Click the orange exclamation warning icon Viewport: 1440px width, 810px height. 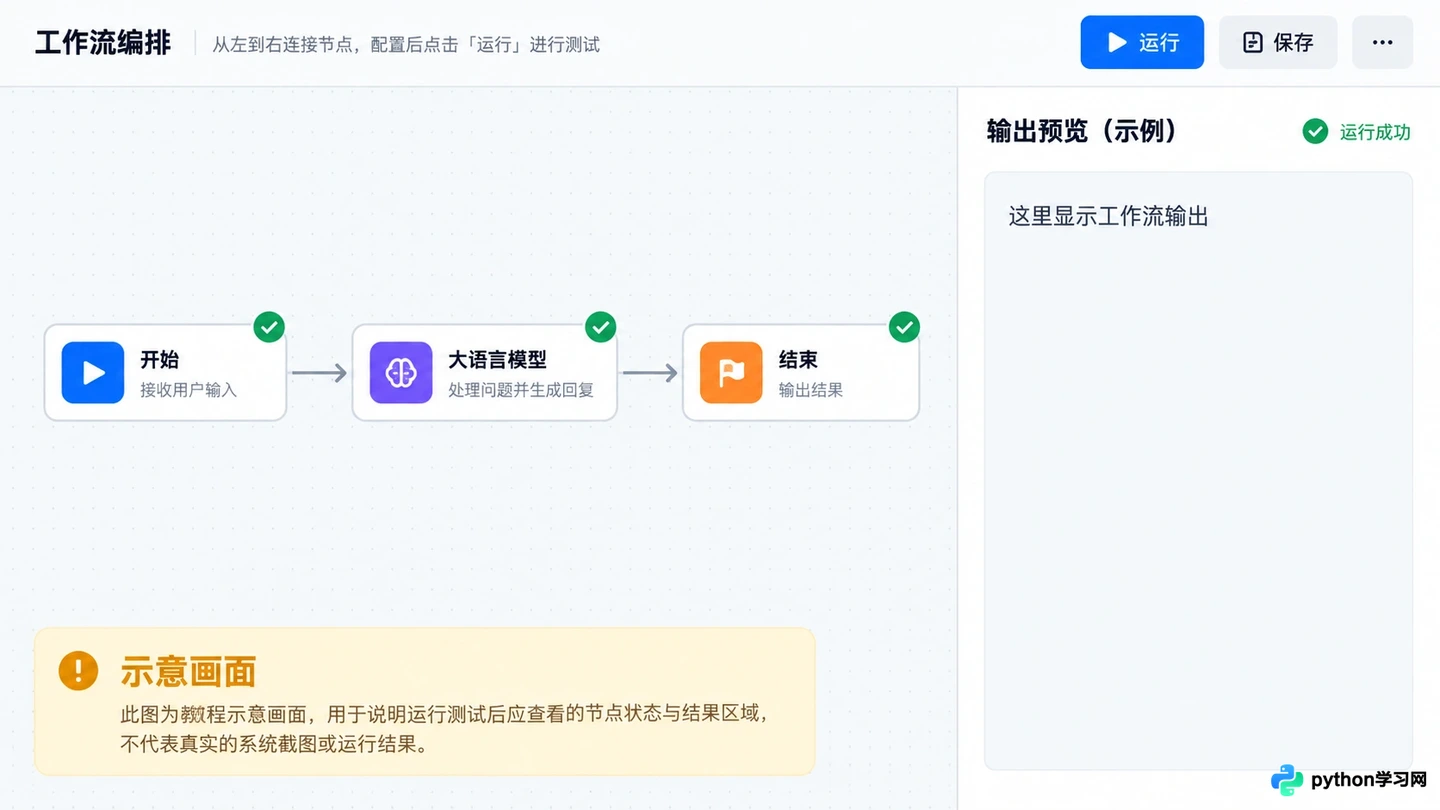point(78,670)
